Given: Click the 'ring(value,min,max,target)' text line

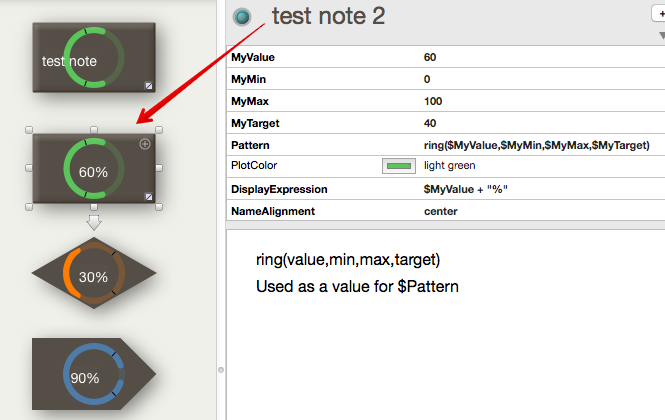Looking at the screenshot, I should coord(348,260).
